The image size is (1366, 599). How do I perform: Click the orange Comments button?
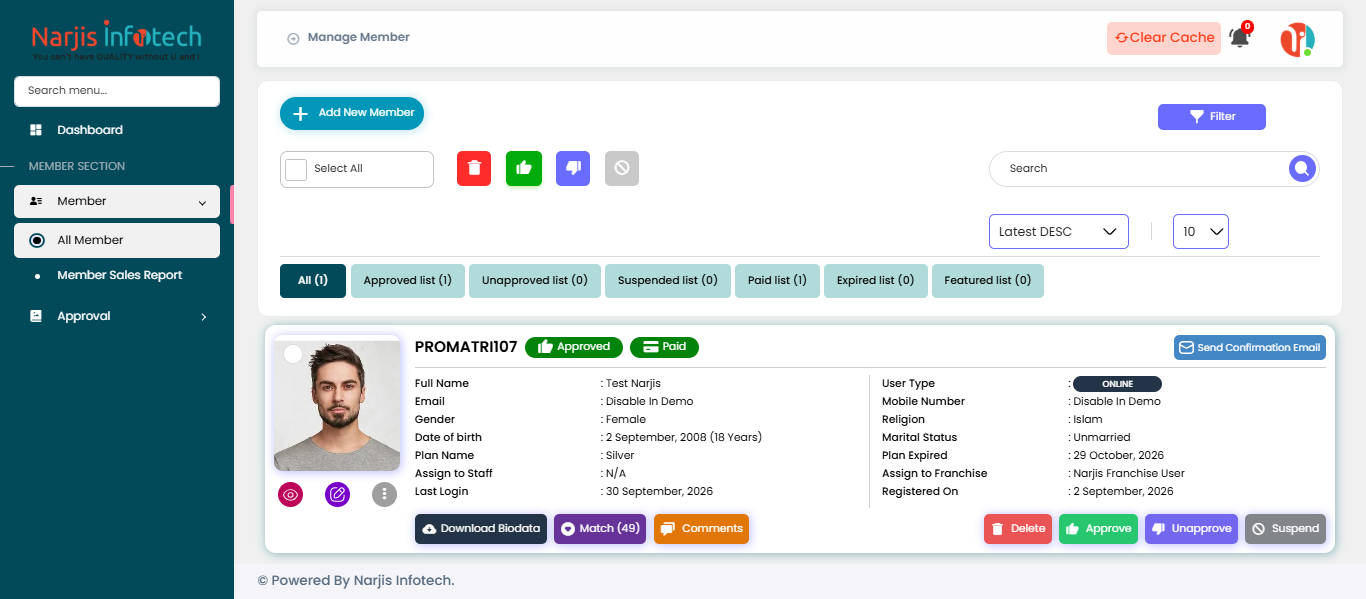pos(701,529)
